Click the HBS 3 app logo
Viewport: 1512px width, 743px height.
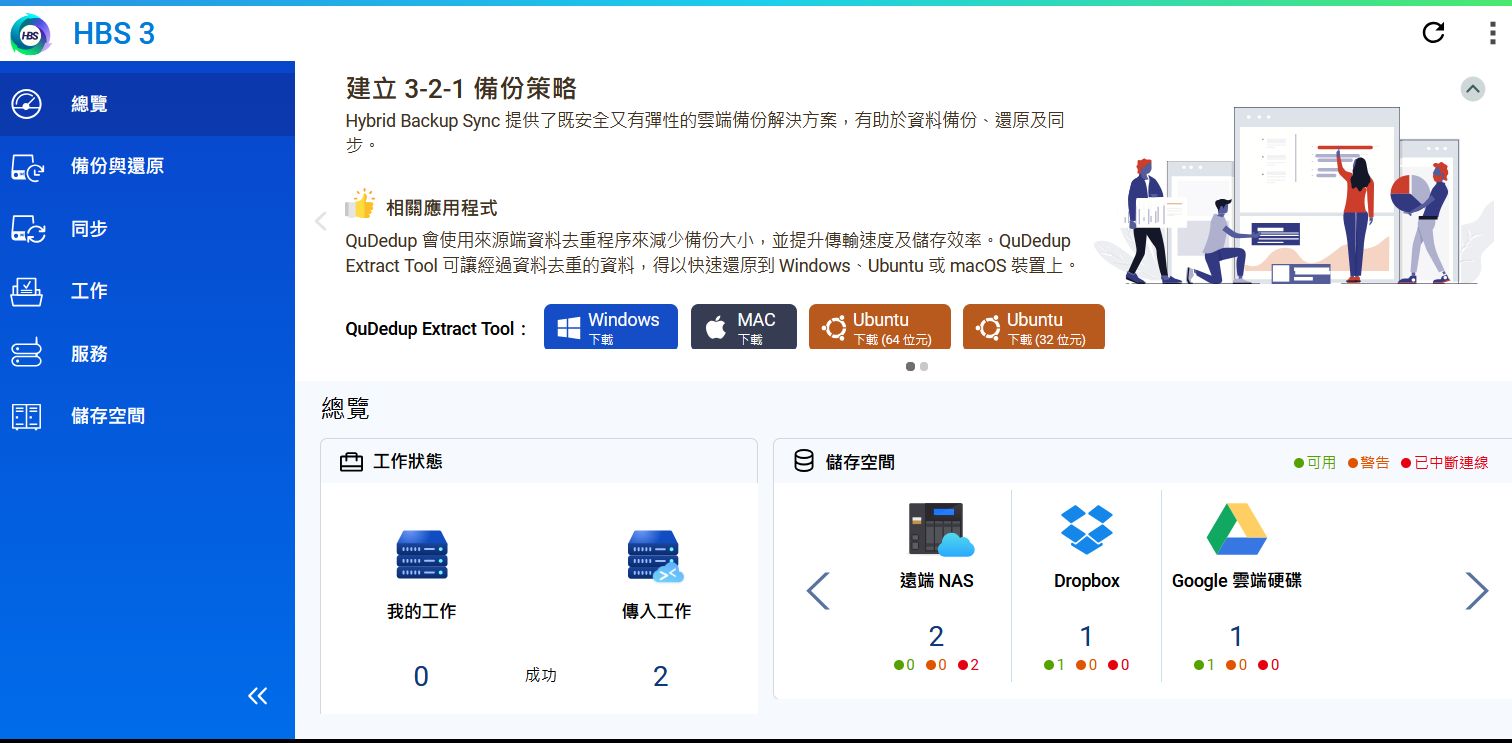coord(30,34)
